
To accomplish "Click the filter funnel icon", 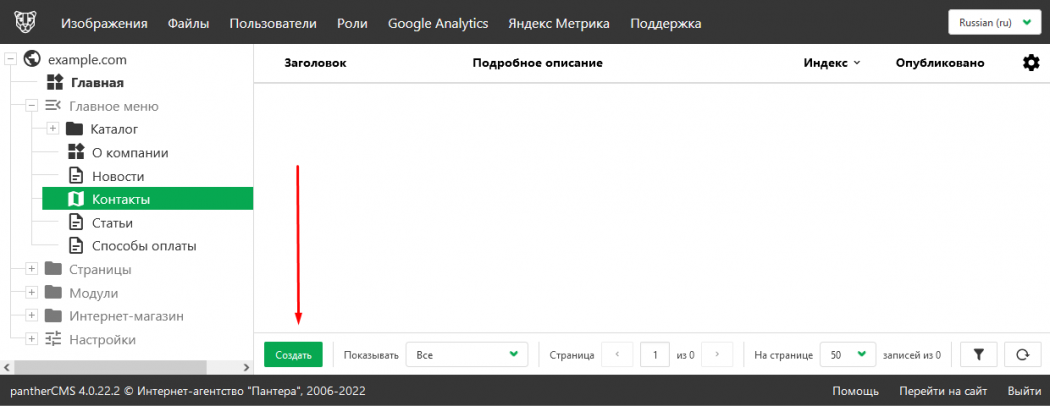I will [x=978, y=354].
